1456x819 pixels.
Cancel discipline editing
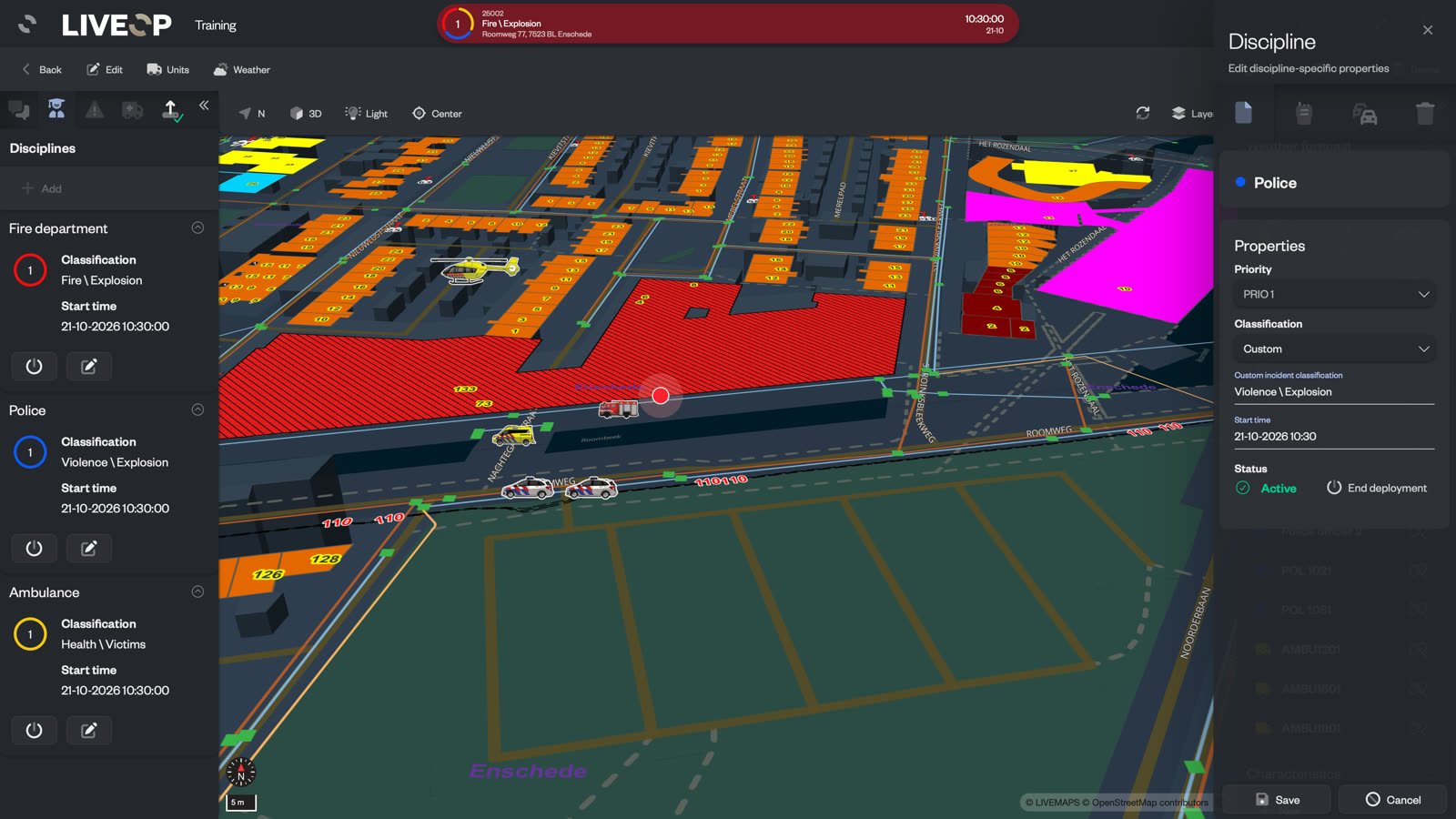coord(1392,800)
